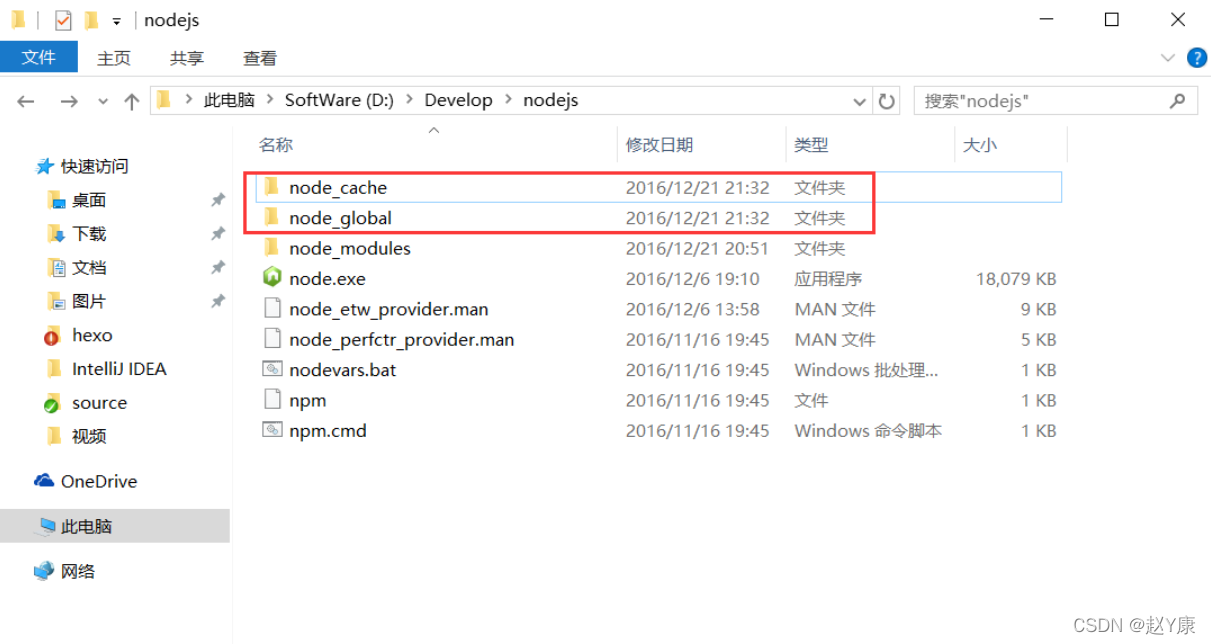Click 此电脑 in the address breadcrumb
The width and height of the screenshot is (1211, 644).
pos(229,100)
